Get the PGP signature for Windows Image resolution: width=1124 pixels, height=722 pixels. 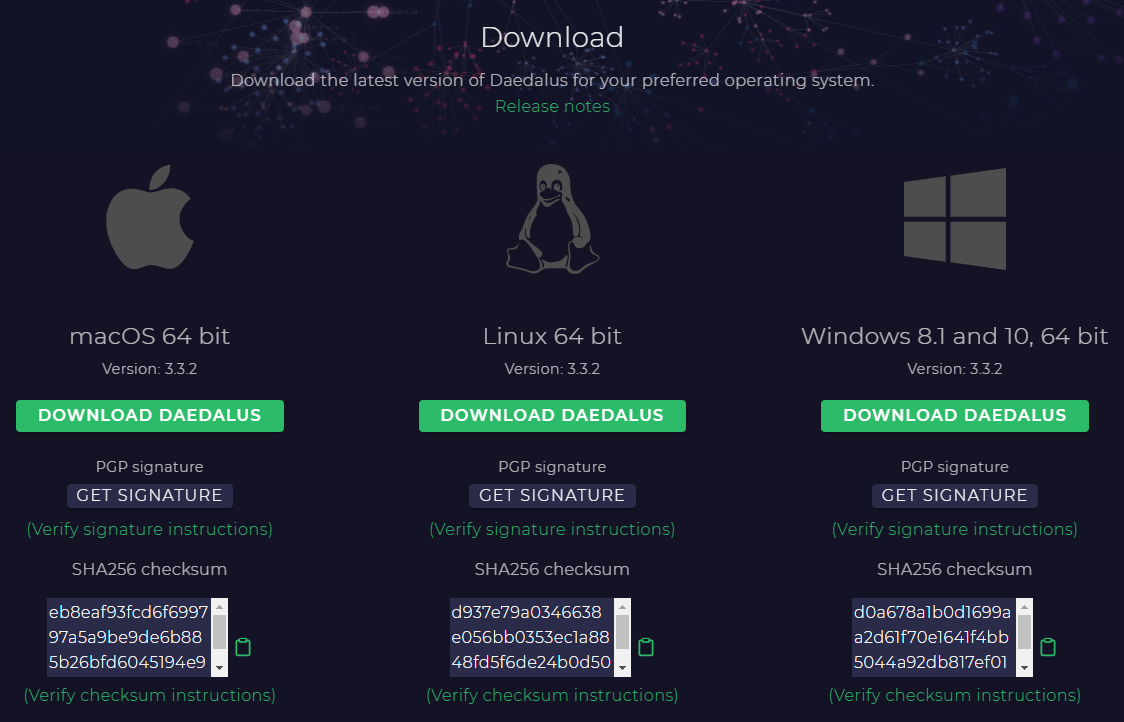tap(955, 495)
